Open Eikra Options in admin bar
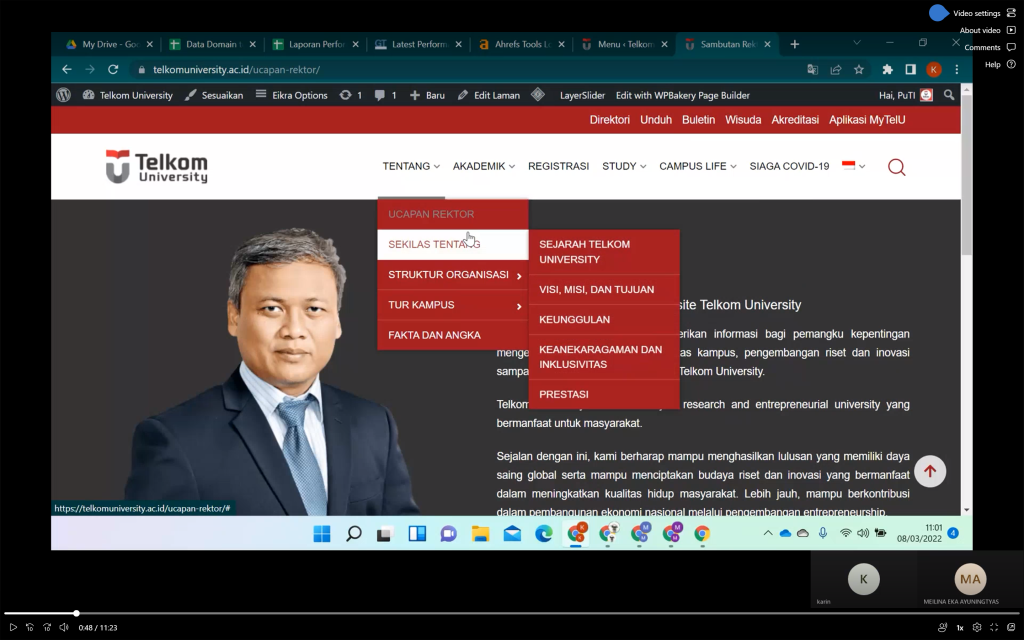The image size is (1024, 640). (291, 95)
